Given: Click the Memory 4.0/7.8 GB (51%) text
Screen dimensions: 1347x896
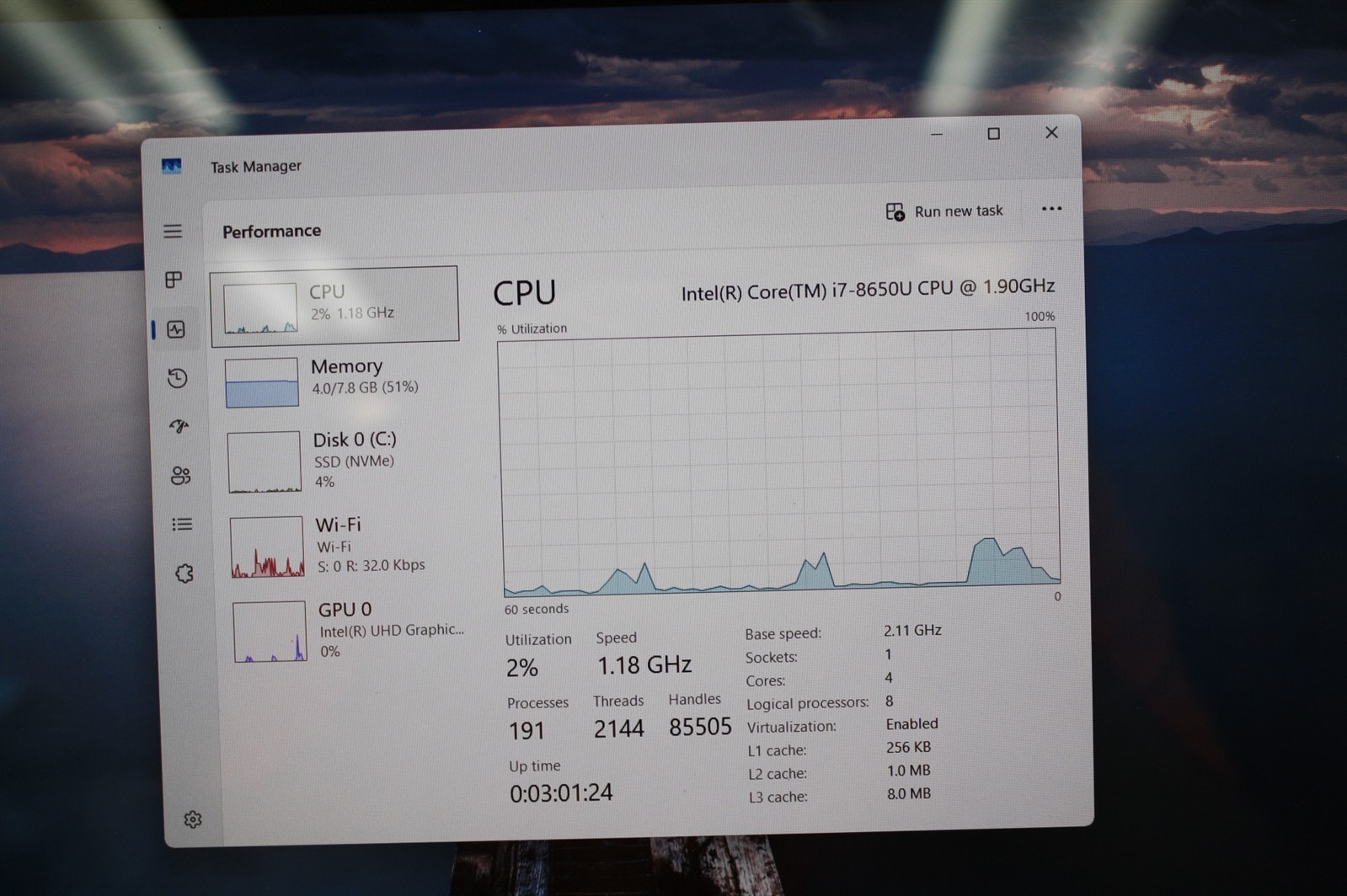Looking at the screenshot, I should (x=365, y=388).
